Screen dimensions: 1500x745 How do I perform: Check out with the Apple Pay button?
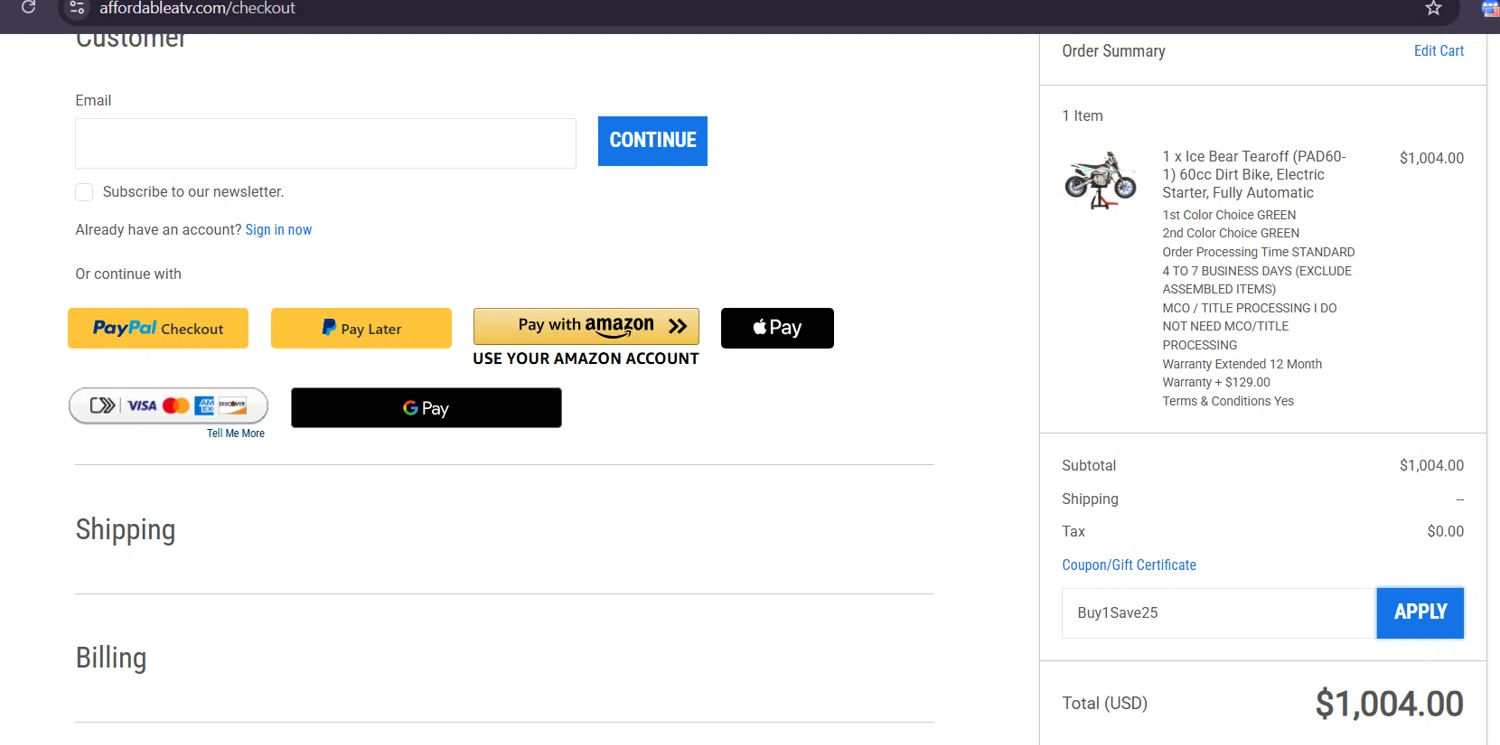point(777,328)
